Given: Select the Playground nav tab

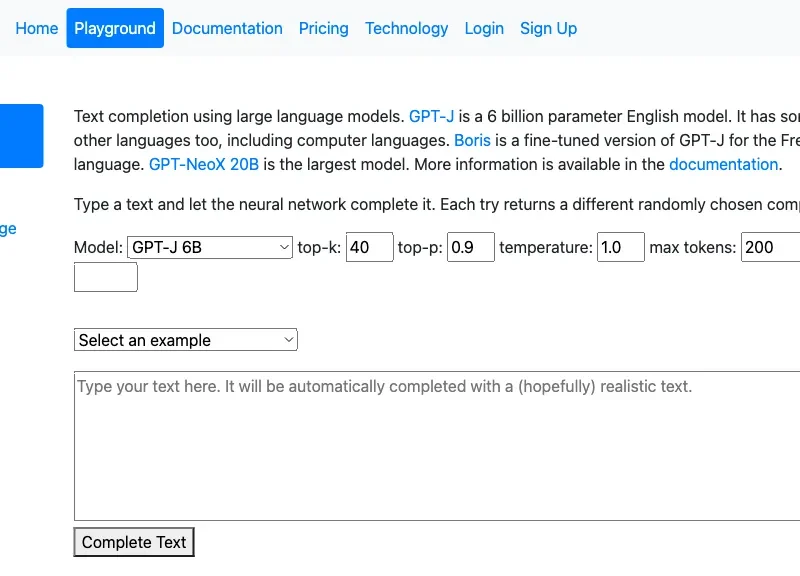Looking at the screenshot, I should point(115,28).
